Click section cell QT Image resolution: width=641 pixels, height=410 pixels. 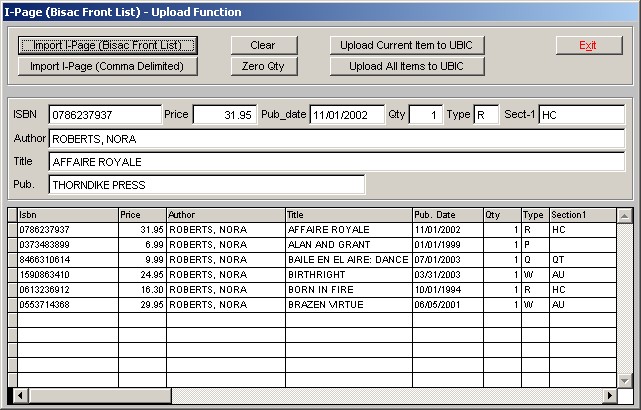coord(583,260)
